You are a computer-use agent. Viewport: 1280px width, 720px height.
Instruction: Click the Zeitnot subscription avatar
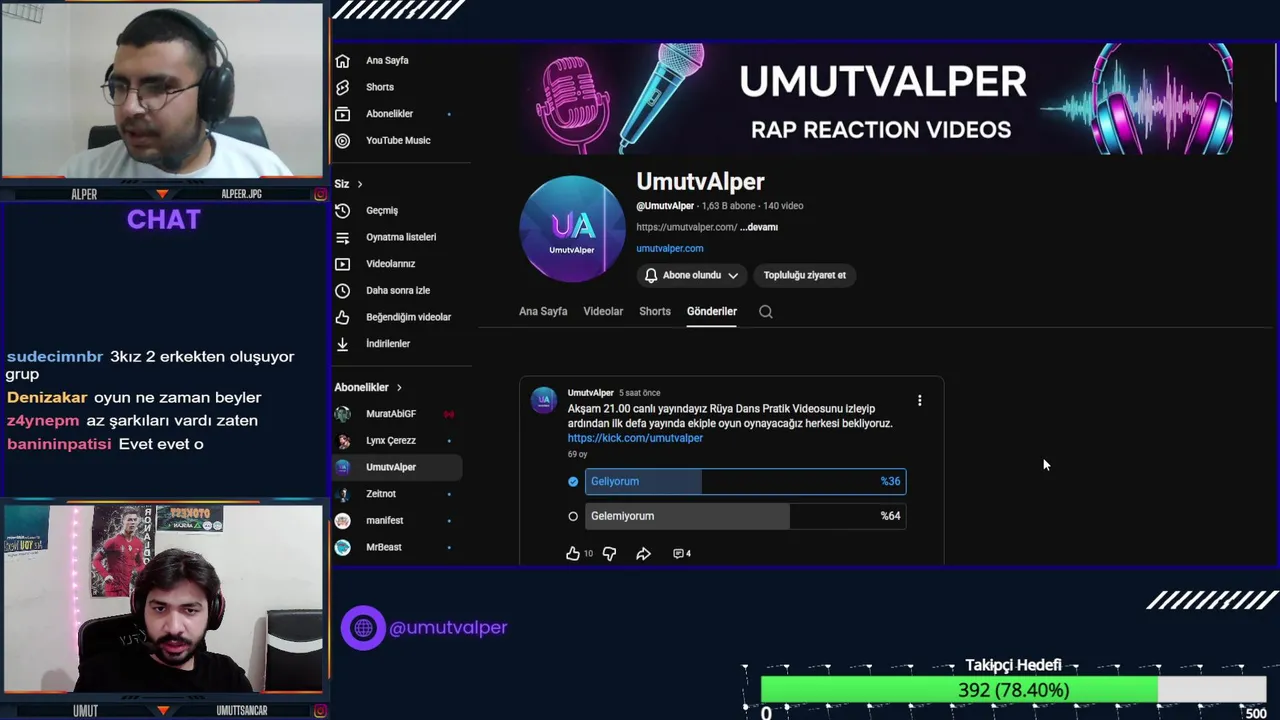pos(343,494)
